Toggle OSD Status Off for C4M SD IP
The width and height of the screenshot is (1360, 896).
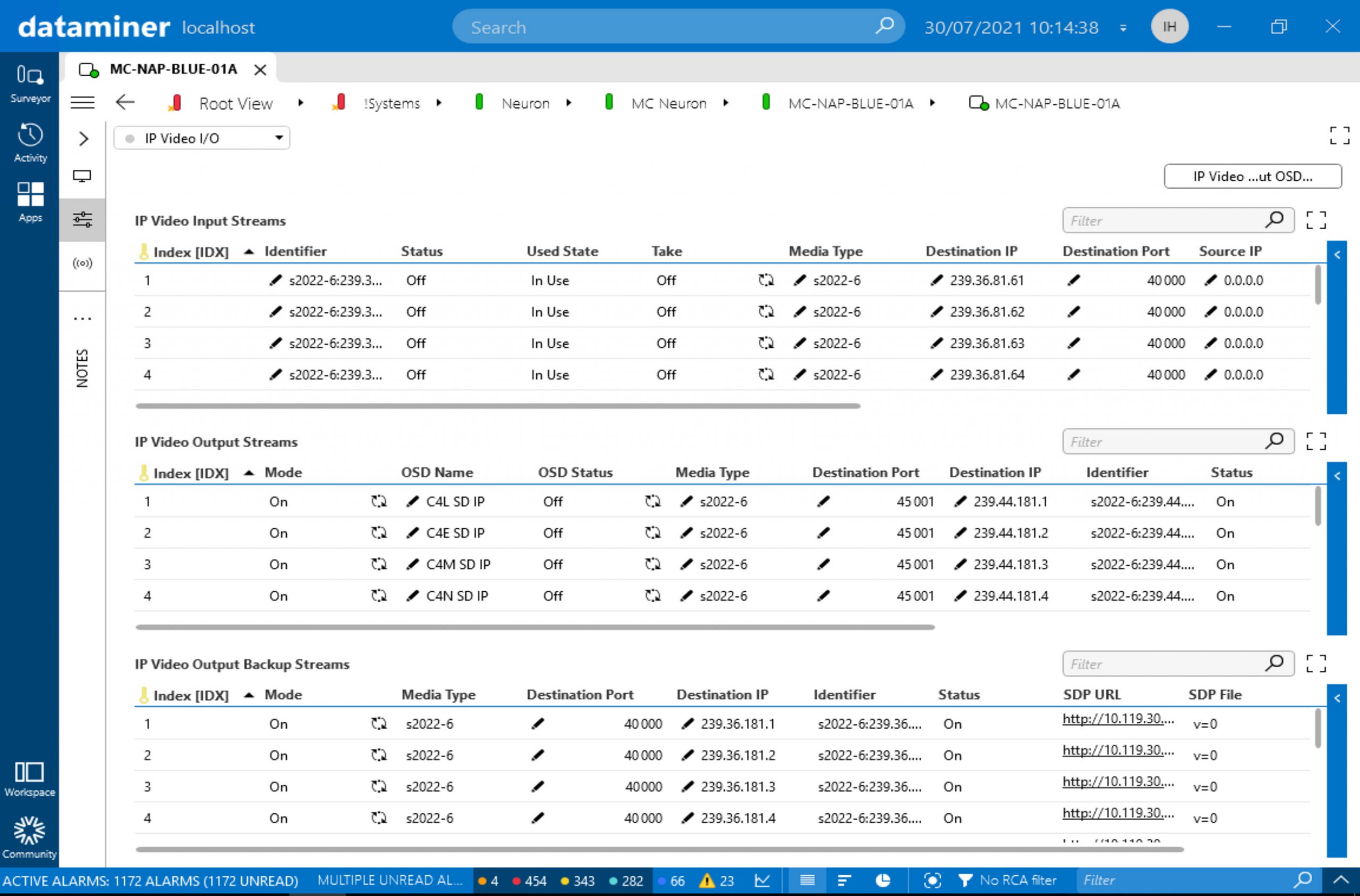(x=652, y=564)
